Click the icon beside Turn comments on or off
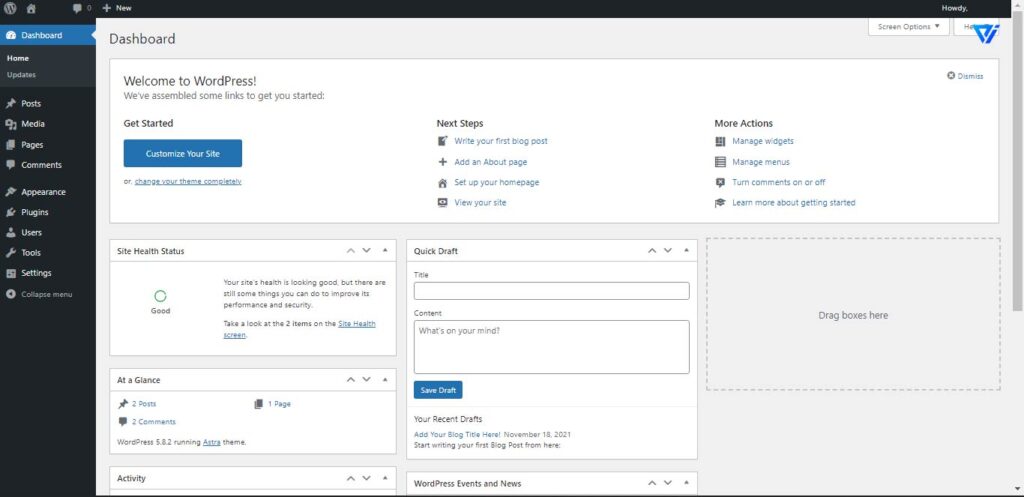Image resolution: width=1024 pixels, height=497 pixels. (720, 182)
